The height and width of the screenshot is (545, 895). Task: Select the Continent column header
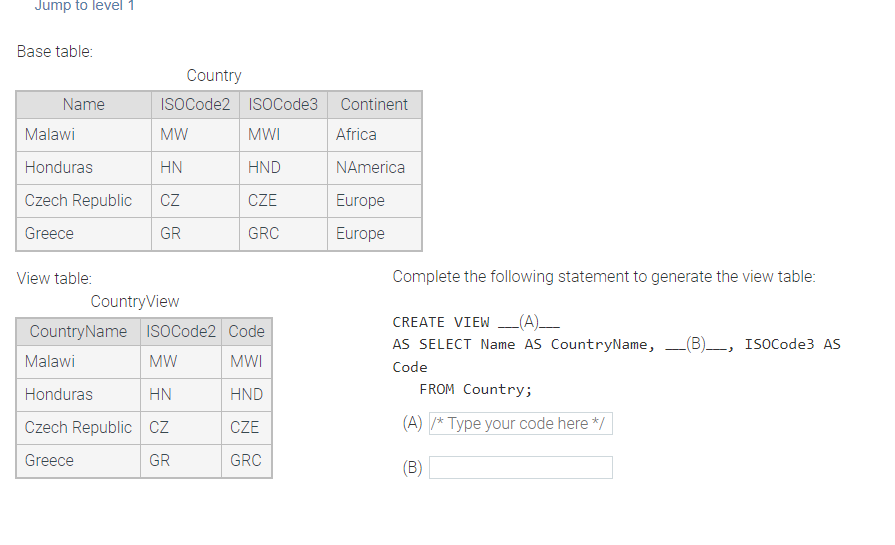pyautogui.click(x=374, y=104)
